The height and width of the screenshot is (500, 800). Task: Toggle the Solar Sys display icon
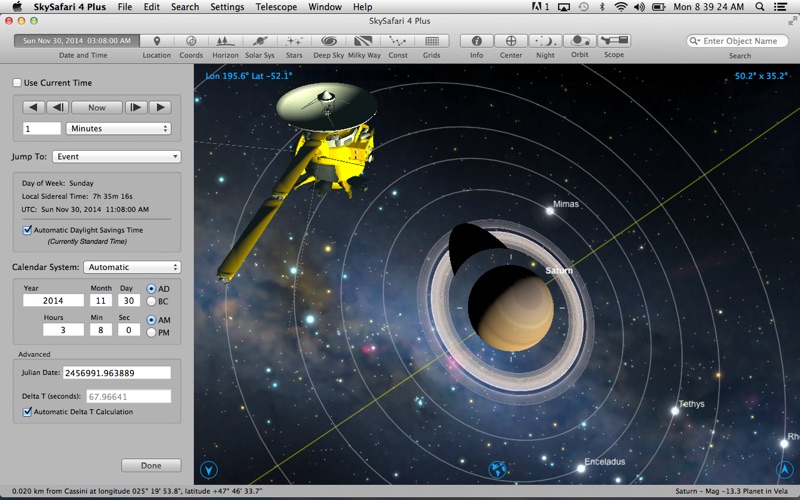coord(260,41)
